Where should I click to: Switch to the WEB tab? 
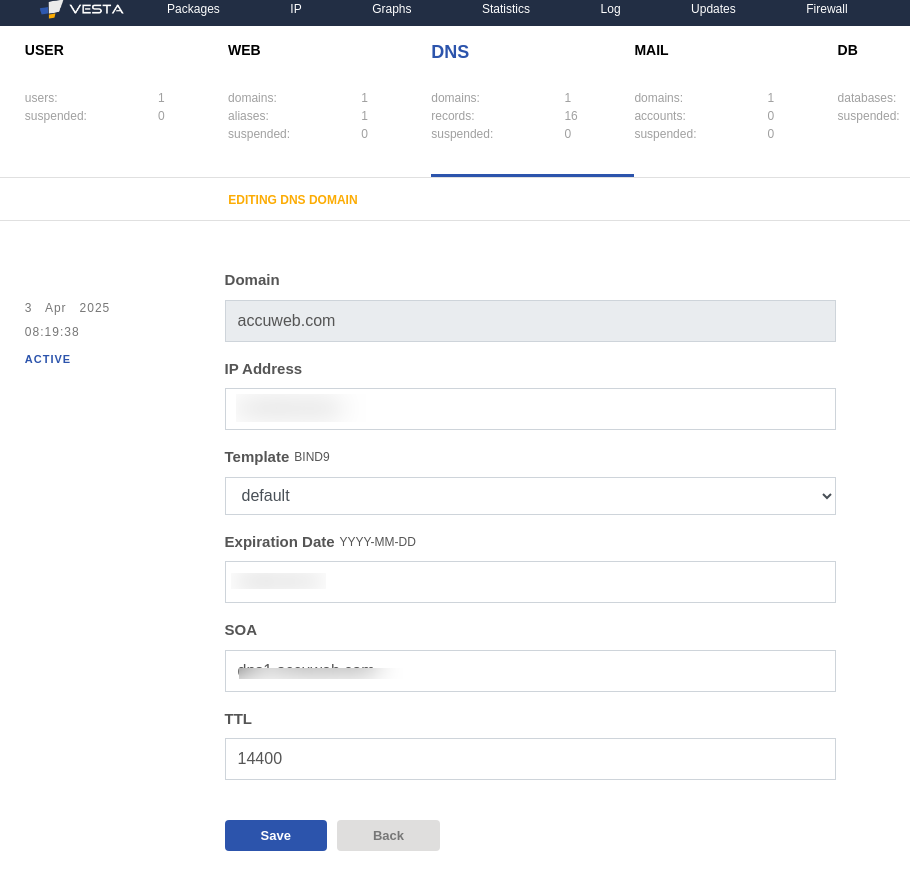[244, 50]
